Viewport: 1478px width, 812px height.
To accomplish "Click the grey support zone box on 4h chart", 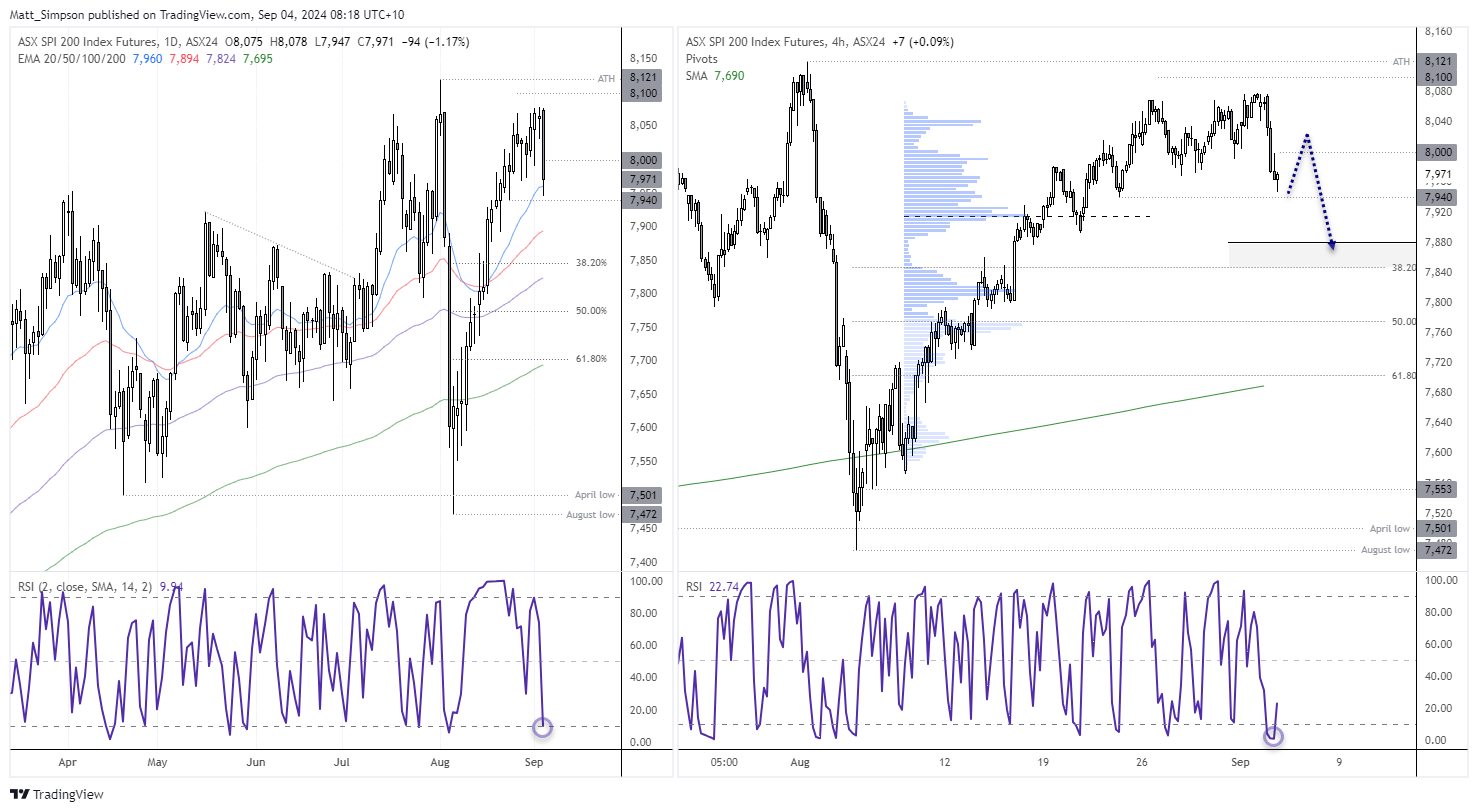I will click(1322, 255).
